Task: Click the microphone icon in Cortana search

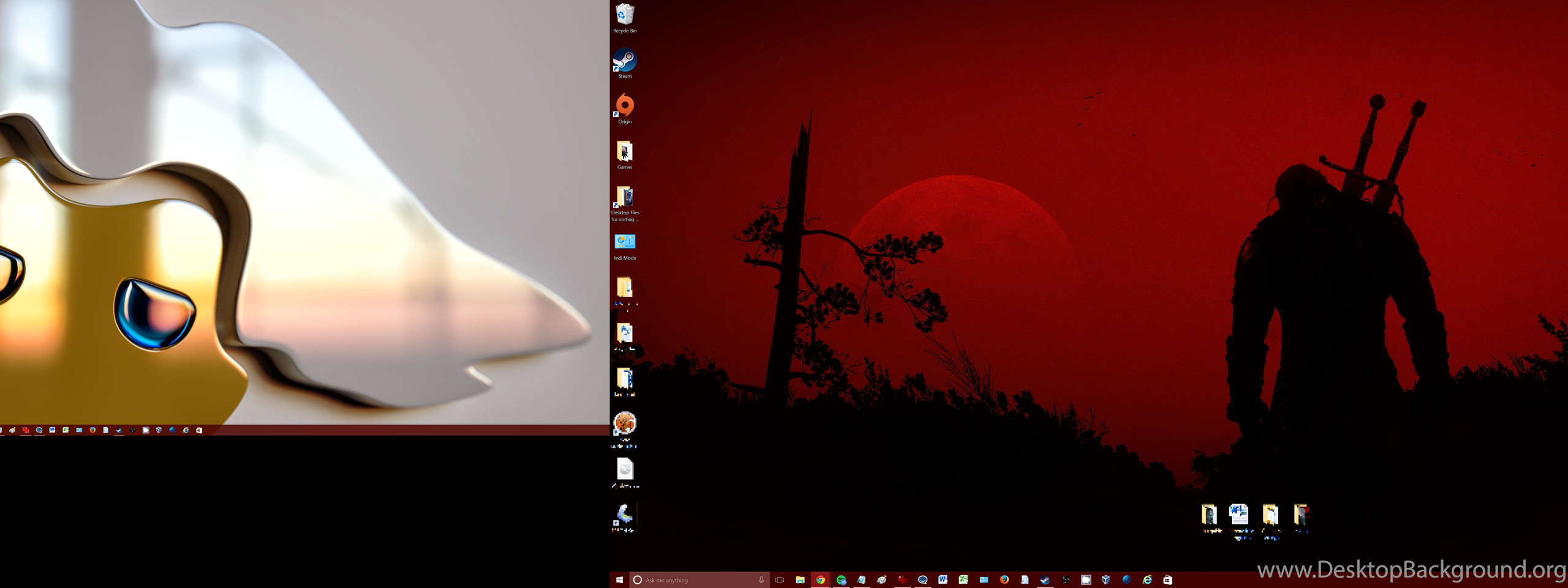Action: [x=761, y=579]
